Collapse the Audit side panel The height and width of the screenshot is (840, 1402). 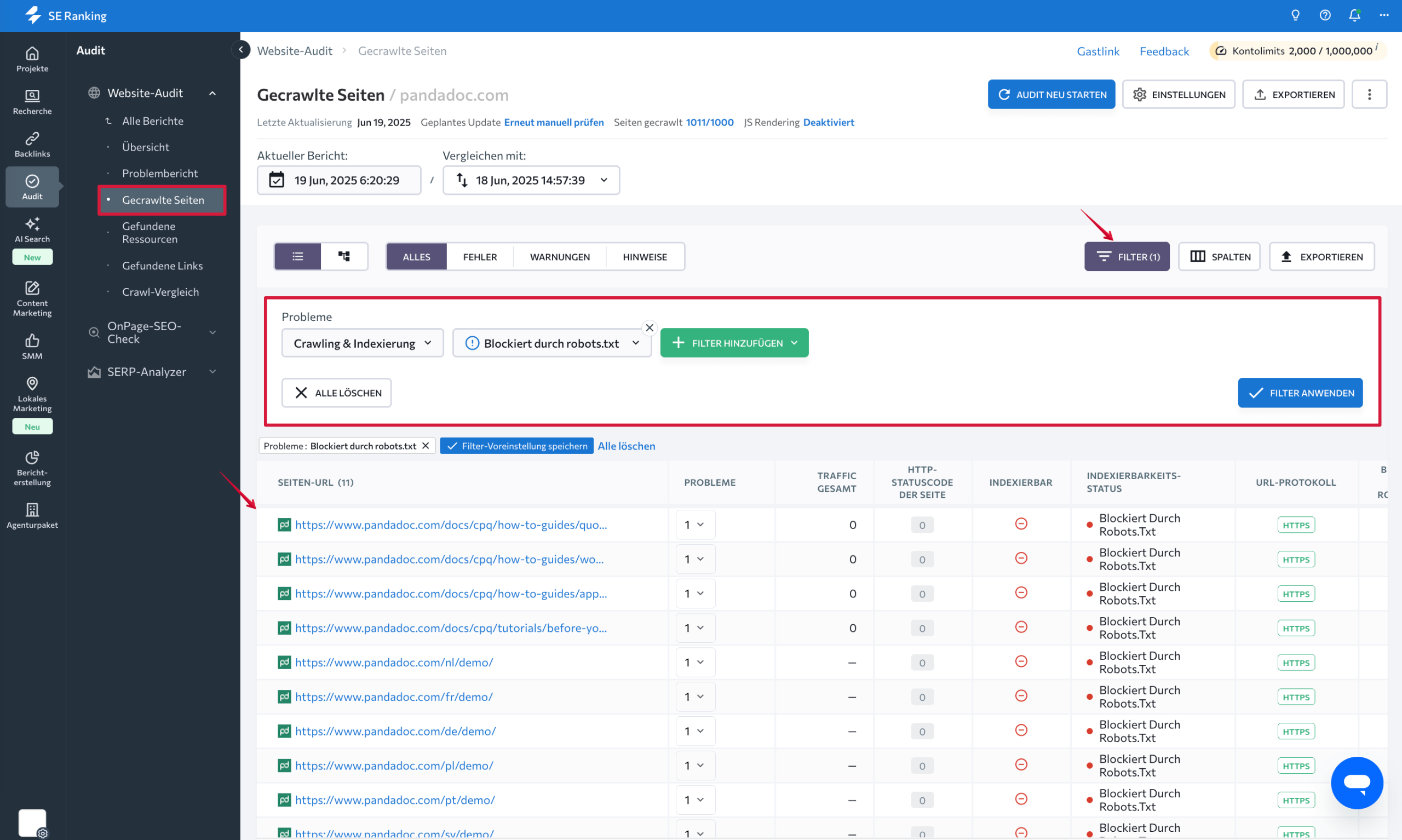[240, 50]
